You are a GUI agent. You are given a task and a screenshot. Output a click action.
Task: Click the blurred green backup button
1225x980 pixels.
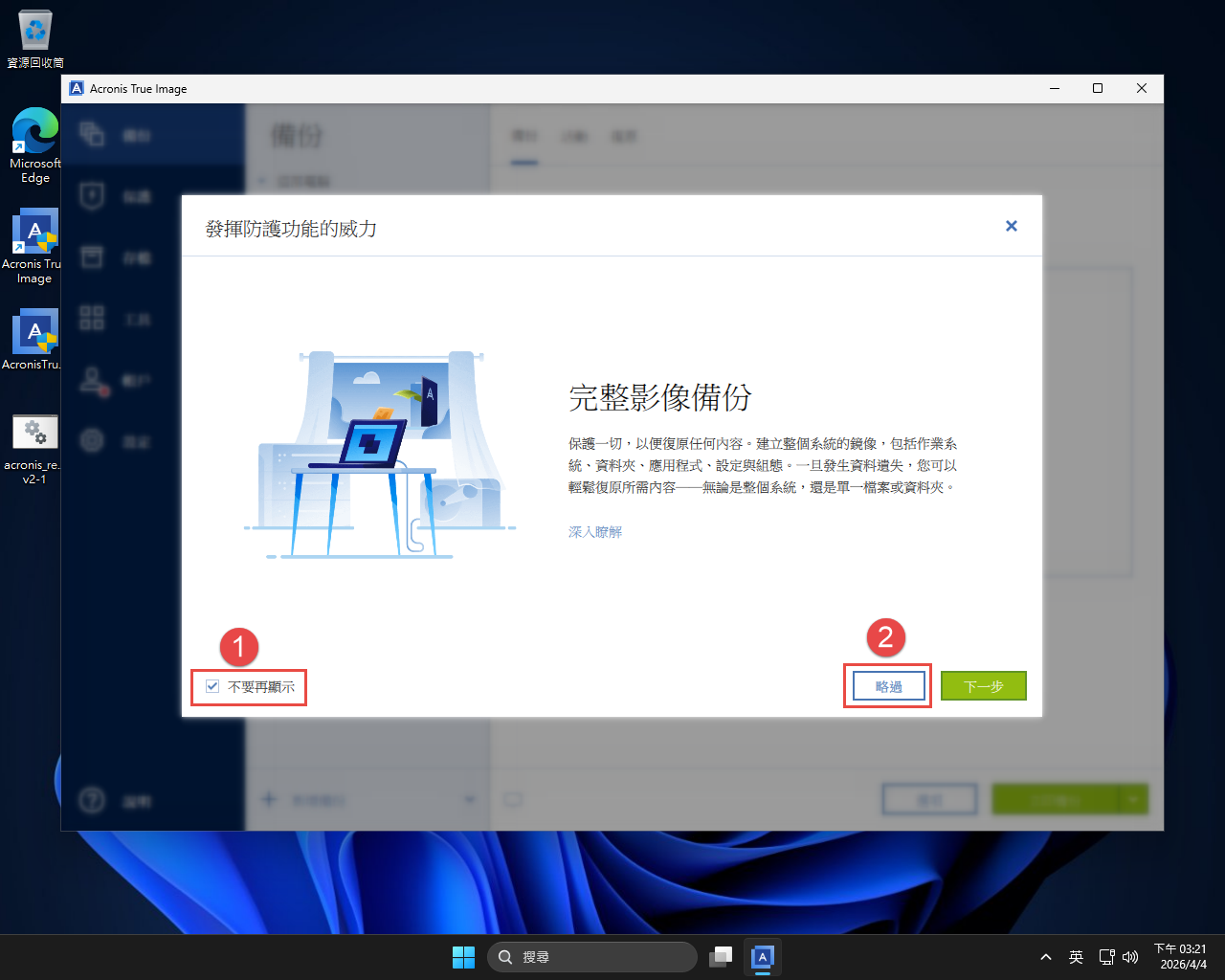[1056, 799]
